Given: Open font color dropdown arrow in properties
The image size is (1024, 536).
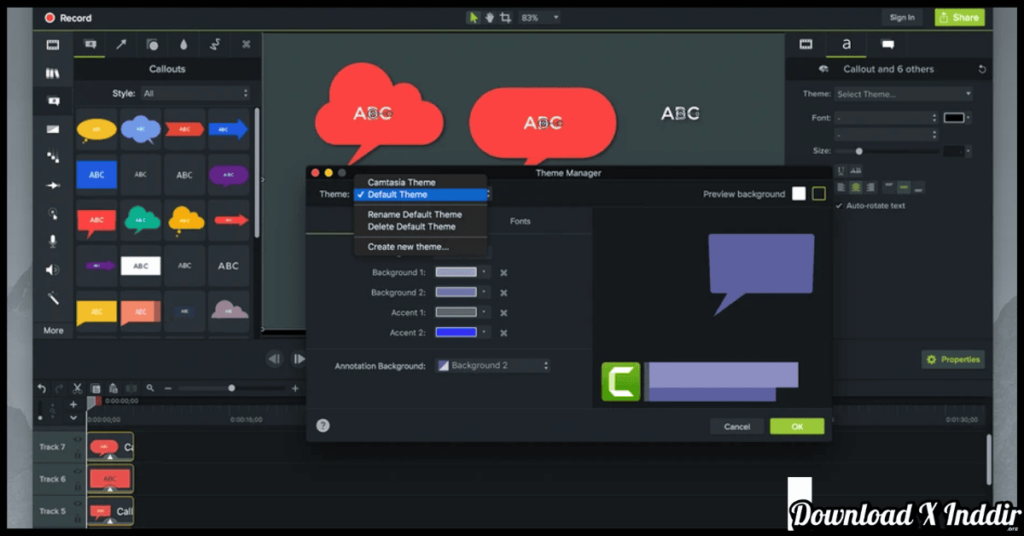Looking at the screenshot, I should tap(968, 118).
